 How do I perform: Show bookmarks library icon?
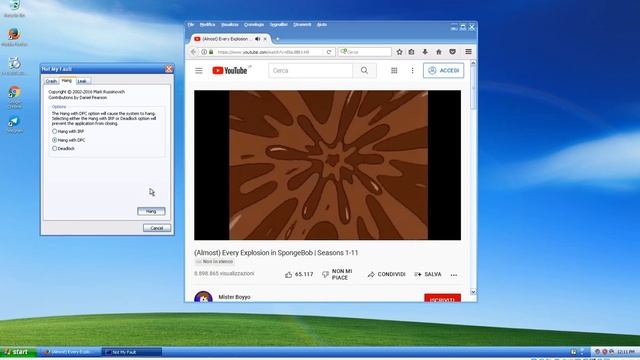point(411,52)
